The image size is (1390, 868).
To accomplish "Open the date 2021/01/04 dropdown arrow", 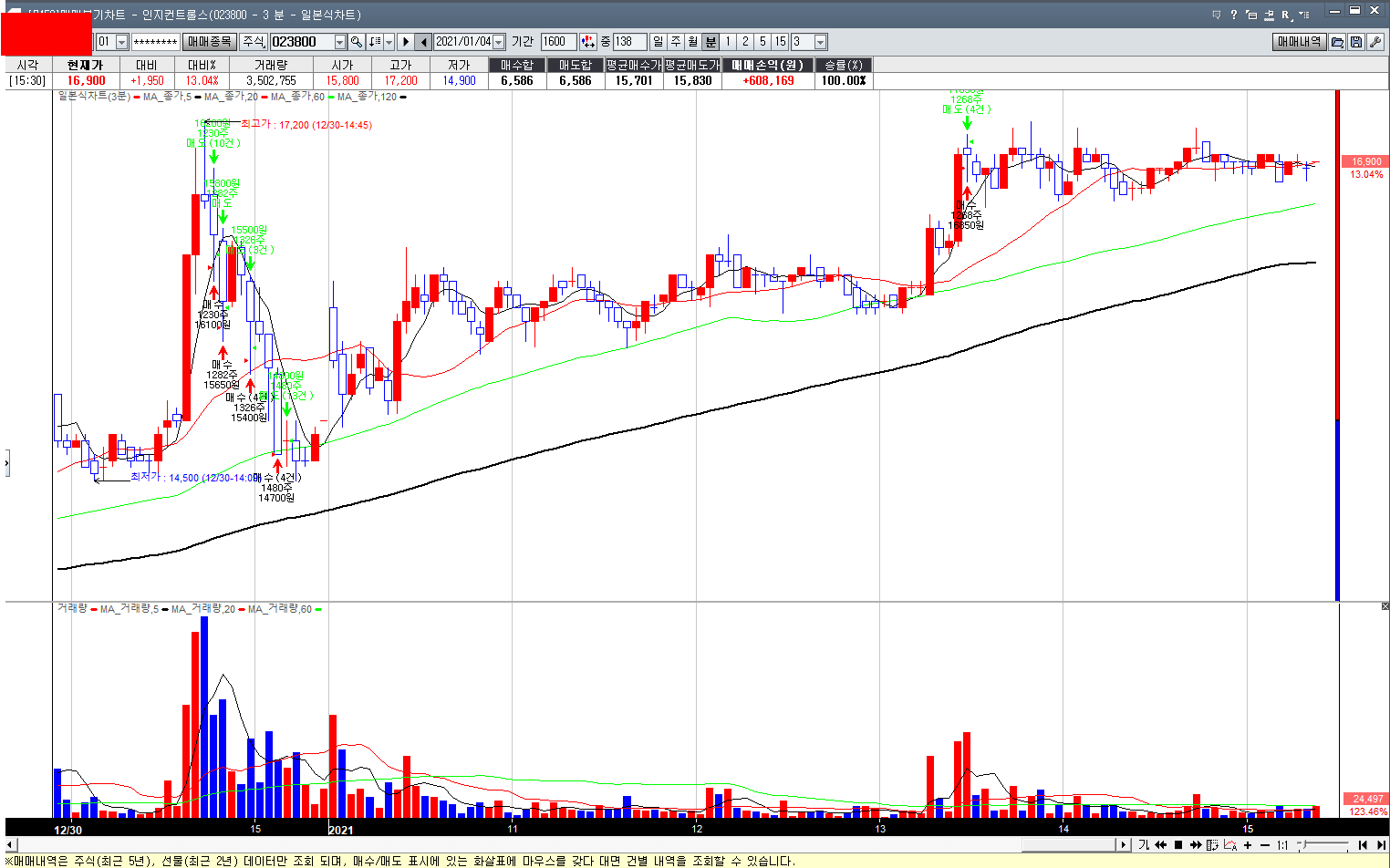I will point(498,42).
